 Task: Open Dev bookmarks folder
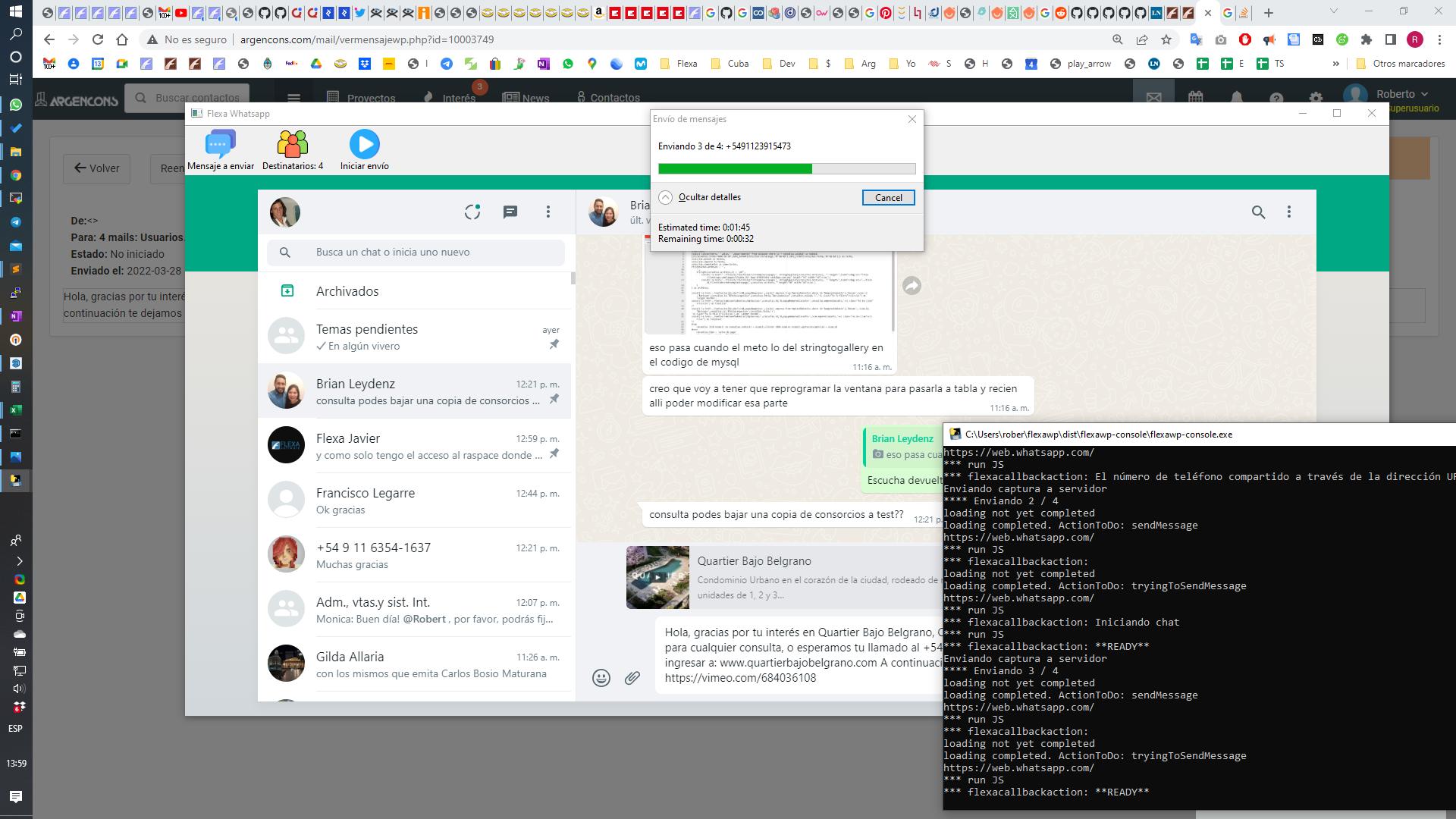click(x=780, y=64)
